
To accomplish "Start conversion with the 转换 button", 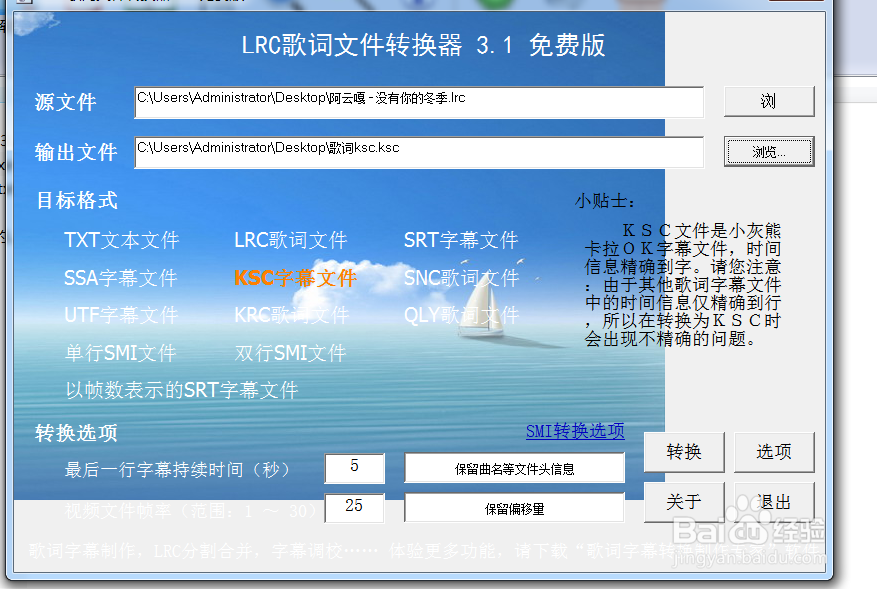I will tap(684, 451).
